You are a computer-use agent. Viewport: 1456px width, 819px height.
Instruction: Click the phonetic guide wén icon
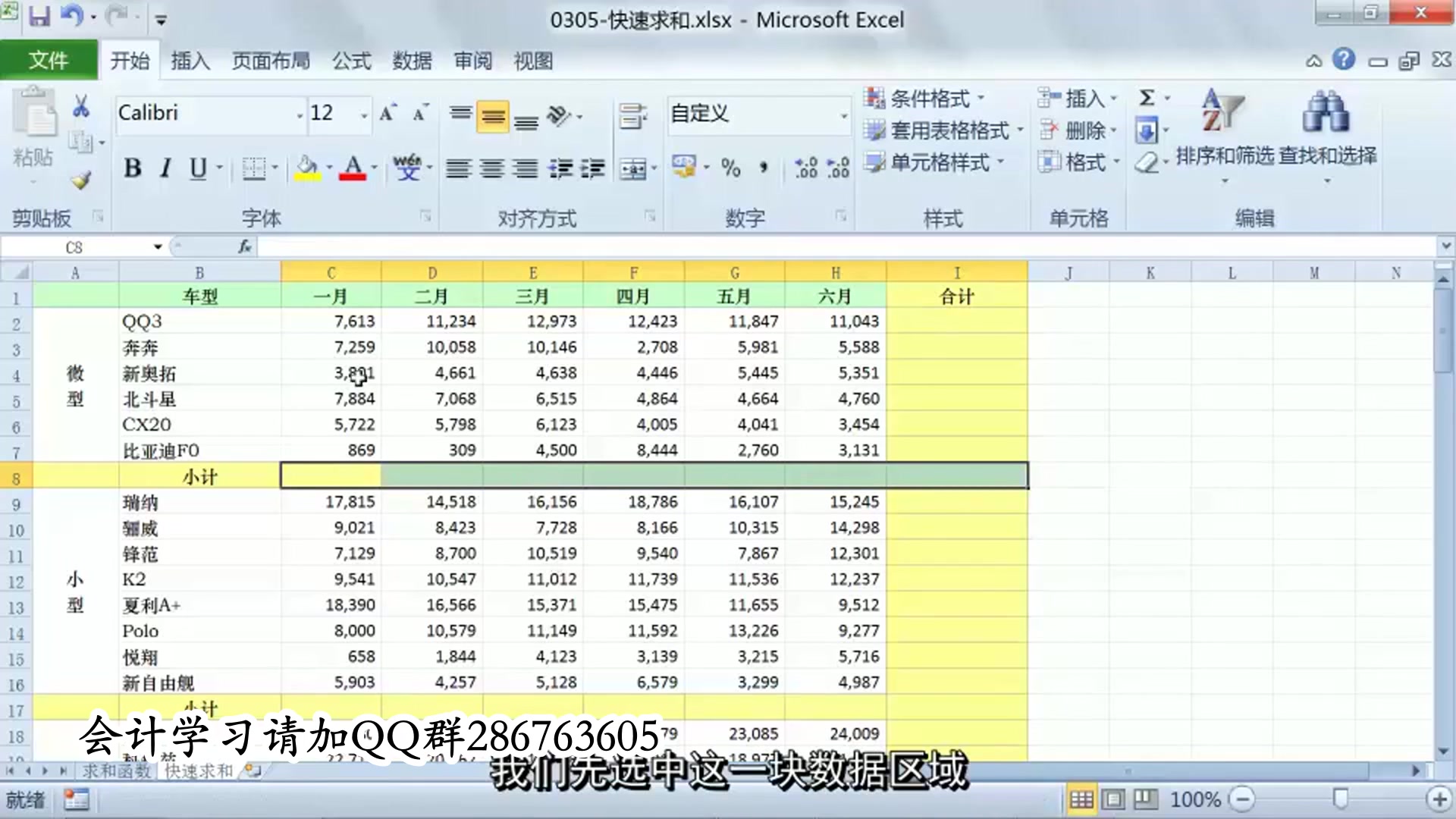(x=407, y=168)
